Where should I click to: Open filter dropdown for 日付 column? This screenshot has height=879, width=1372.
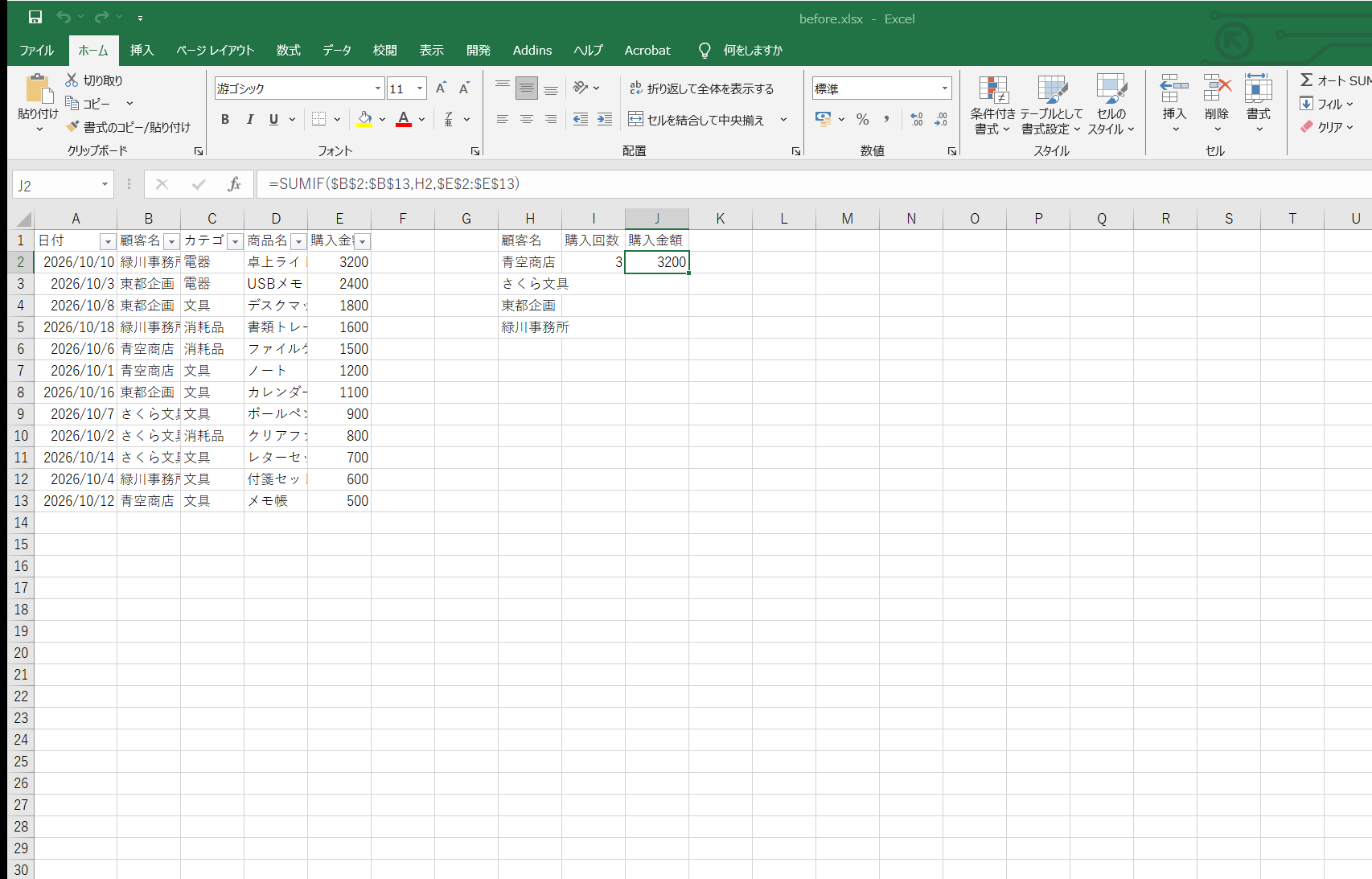pyautogui.click(x=108, y=241)
